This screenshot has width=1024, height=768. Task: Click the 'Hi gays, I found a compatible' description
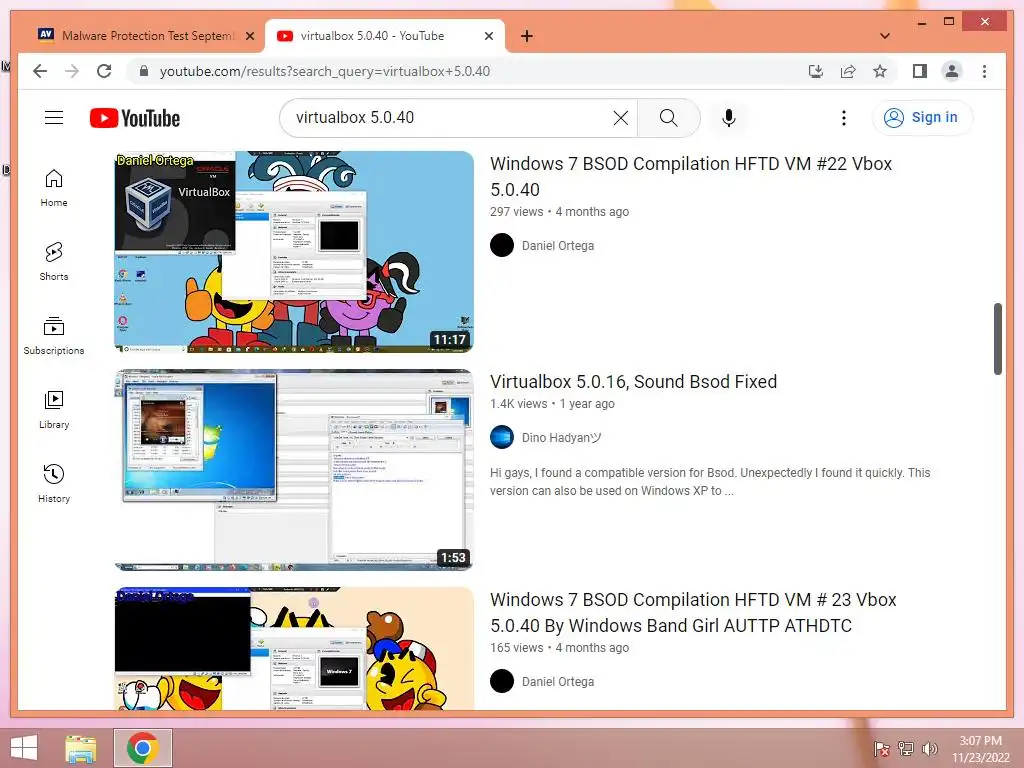(x=710, y=482)
